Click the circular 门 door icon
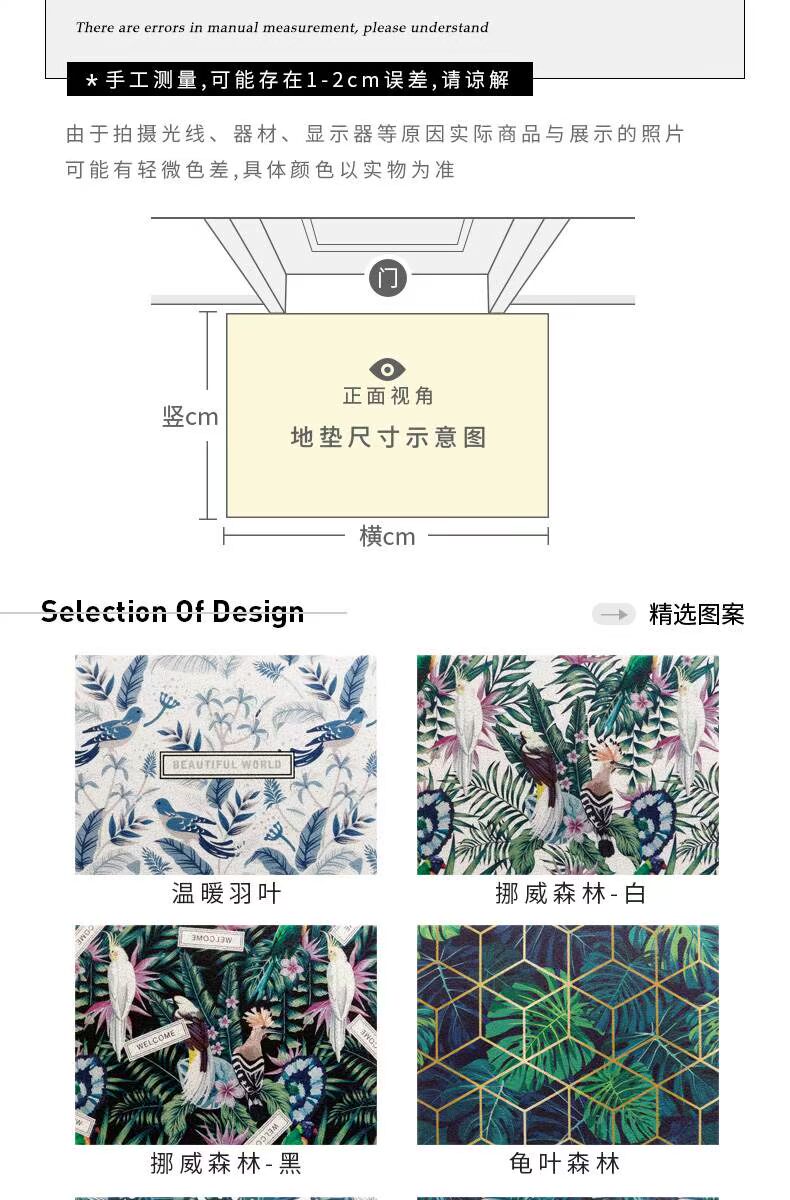This screenshot has height=1200, width=790. pyautogui.click(x=388, y=277)
